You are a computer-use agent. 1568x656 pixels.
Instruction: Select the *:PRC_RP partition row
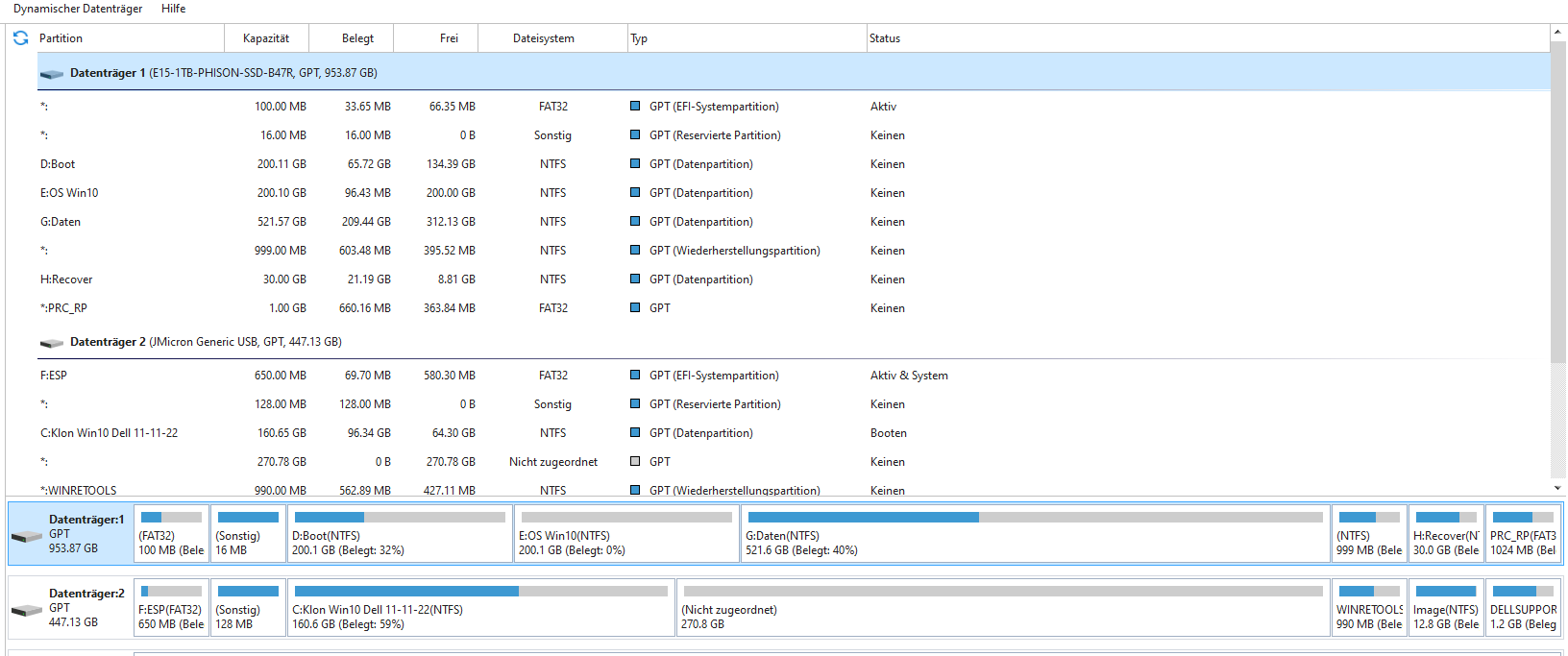[793, 308]
